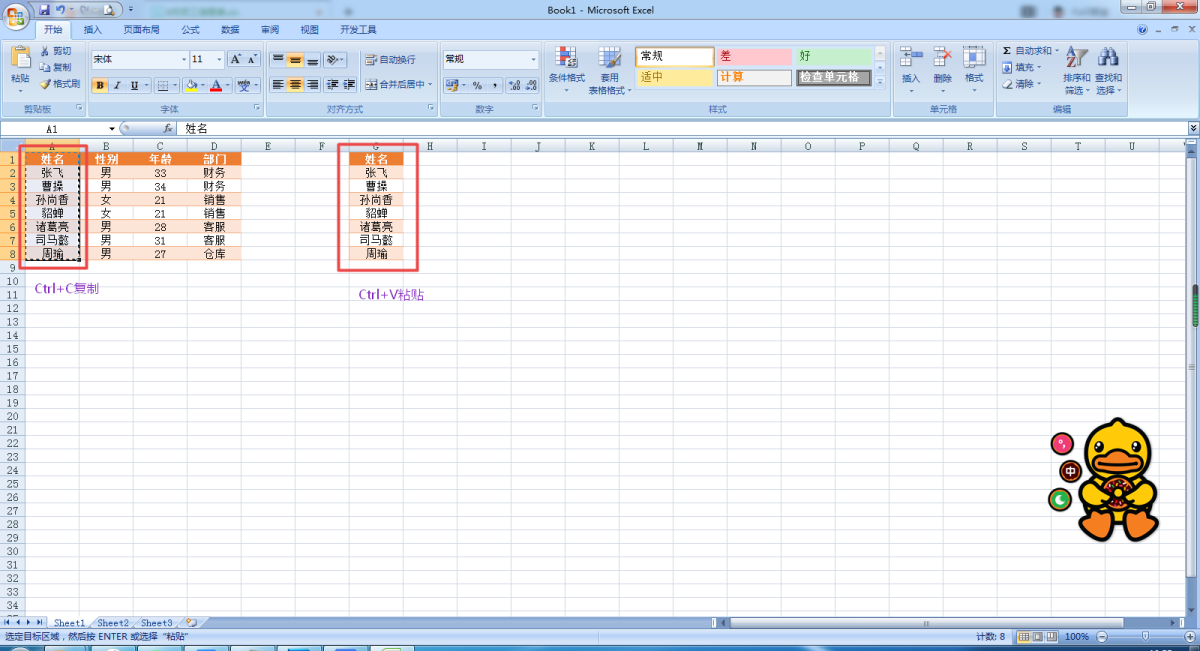Screen dimensions: 1200x651
Task: Open Conditional Formatting (条件格式) icon
Action: (x=566, y=58)
